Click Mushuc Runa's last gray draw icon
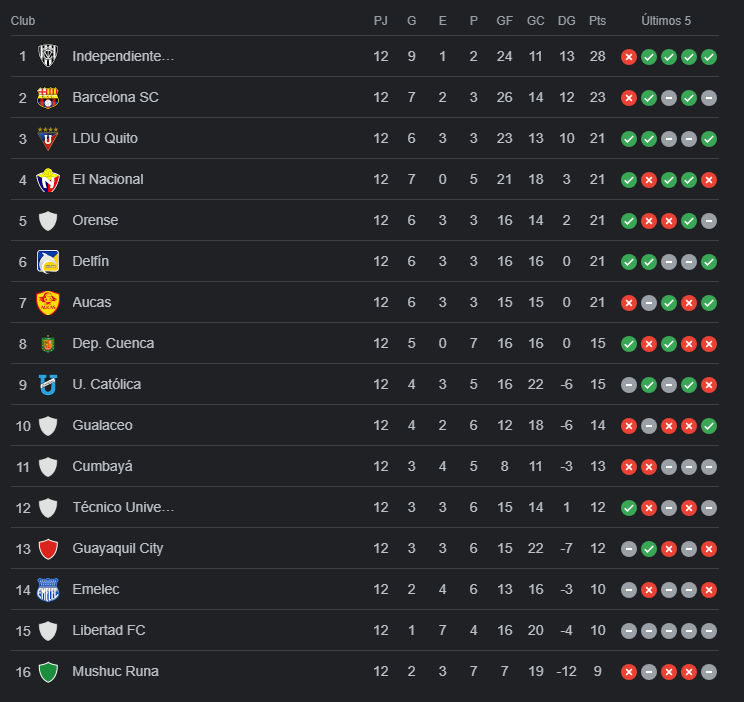The height and width of the screenshot is (702, 744). pos(709,672)
